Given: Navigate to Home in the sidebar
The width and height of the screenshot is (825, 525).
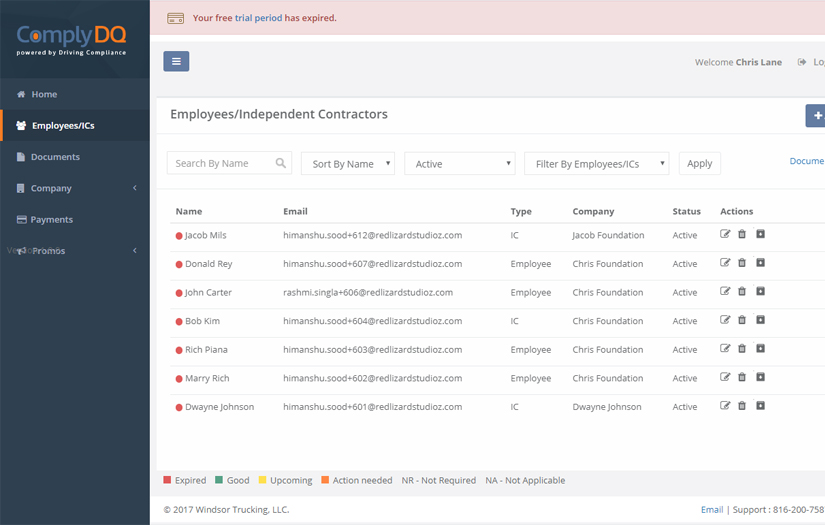Looking at the screenshot, I should point(44,94).
